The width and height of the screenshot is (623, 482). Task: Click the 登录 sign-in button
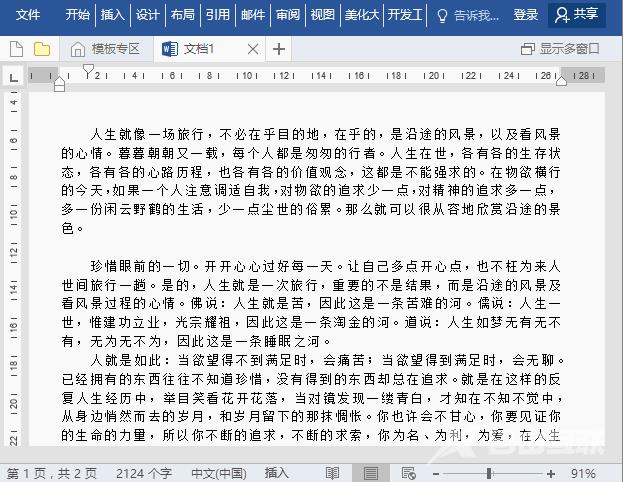526,15
